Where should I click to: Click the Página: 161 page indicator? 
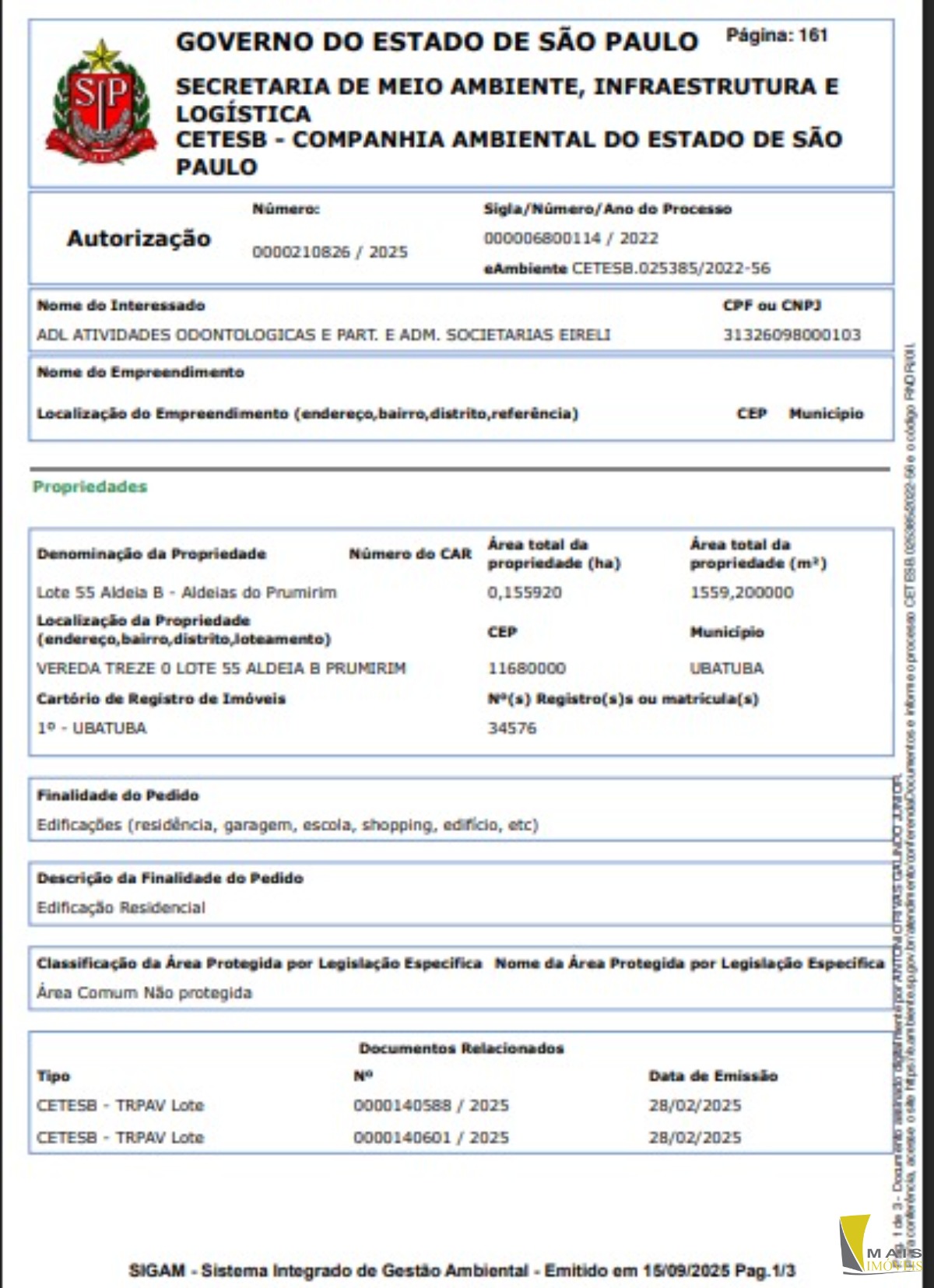click(x=776, y=35)
